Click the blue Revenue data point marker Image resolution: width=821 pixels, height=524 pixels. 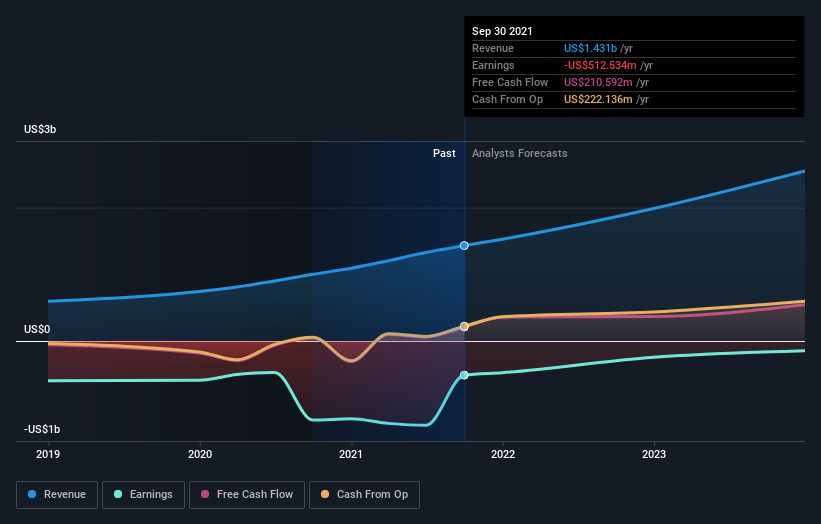point(464,246)
